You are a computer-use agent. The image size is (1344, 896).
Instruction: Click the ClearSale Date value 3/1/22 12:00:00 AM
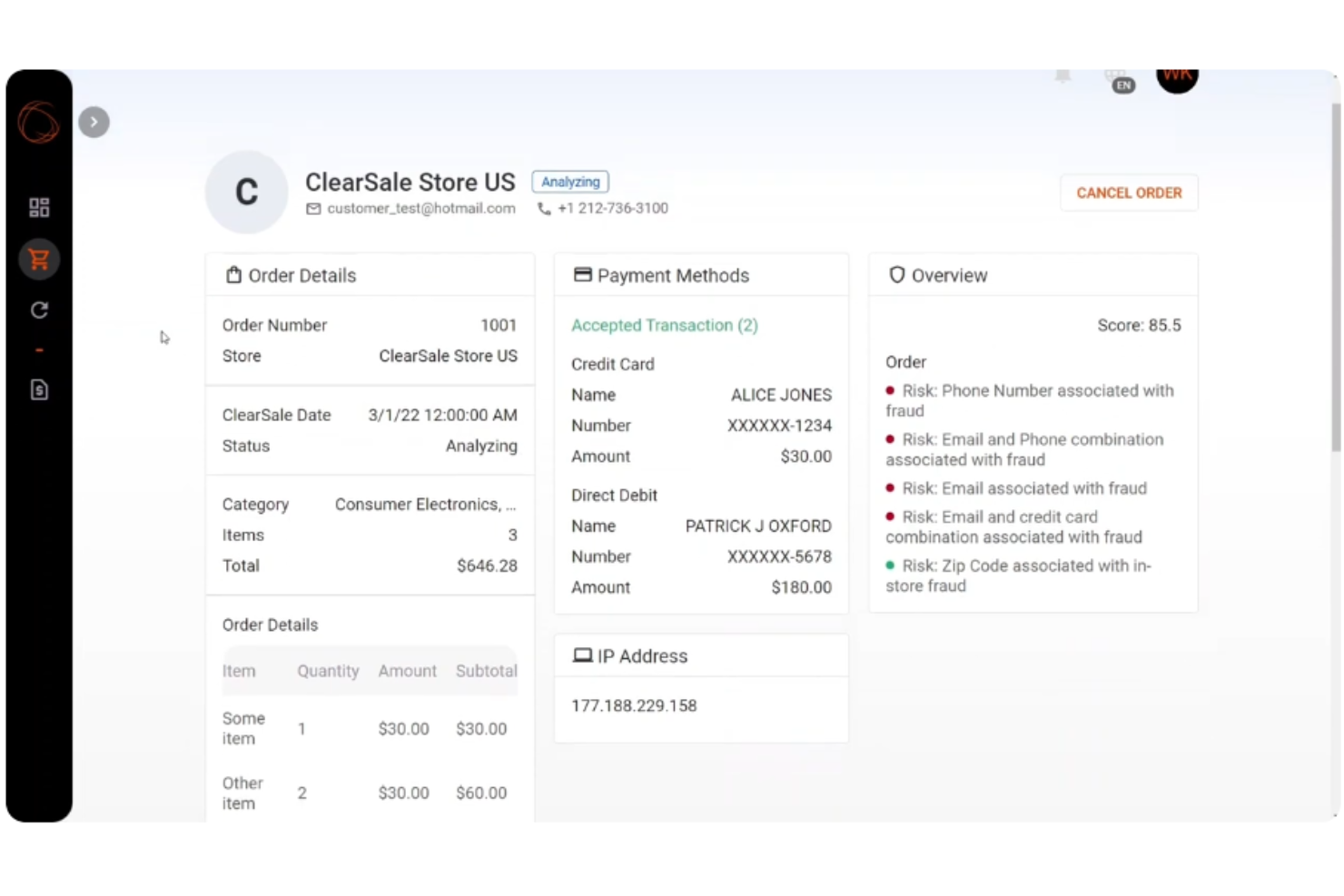tap(442, 415)
